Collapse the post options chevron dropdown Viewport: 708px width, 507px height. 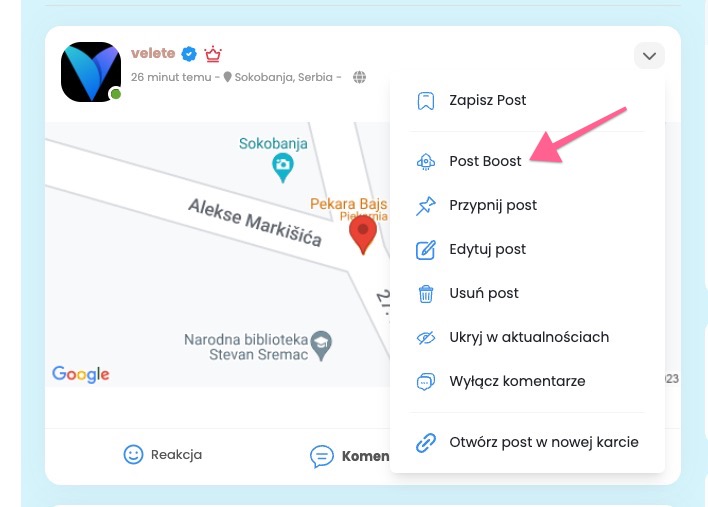tap(649, 56)
